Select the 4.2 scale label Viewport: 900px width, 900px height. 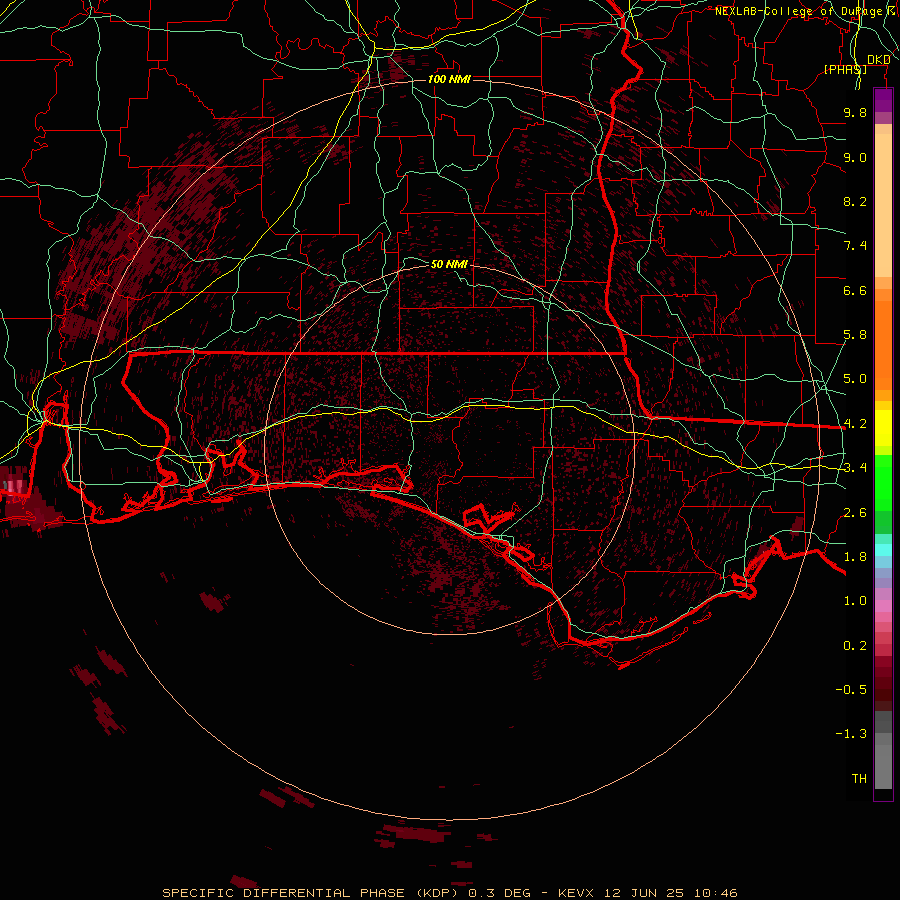[855, 424]
